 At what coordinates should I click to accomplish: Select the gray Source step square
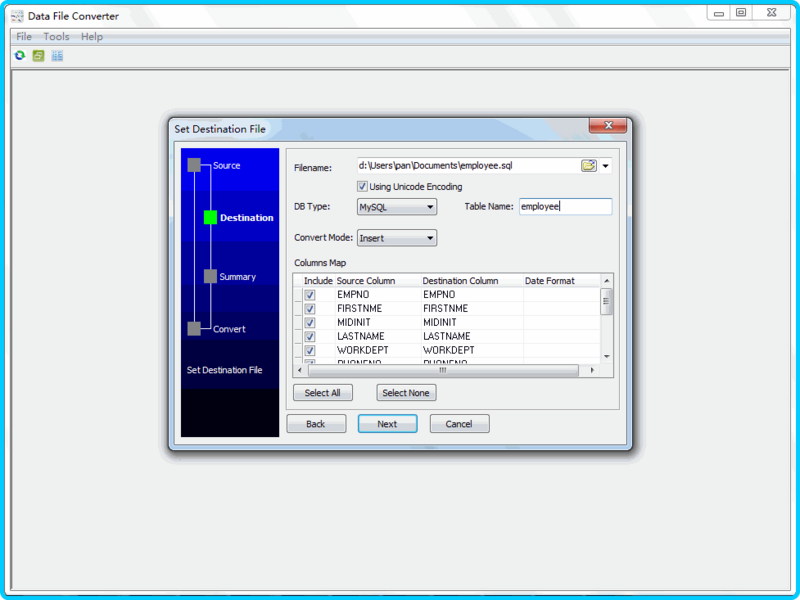pos(194,165)
